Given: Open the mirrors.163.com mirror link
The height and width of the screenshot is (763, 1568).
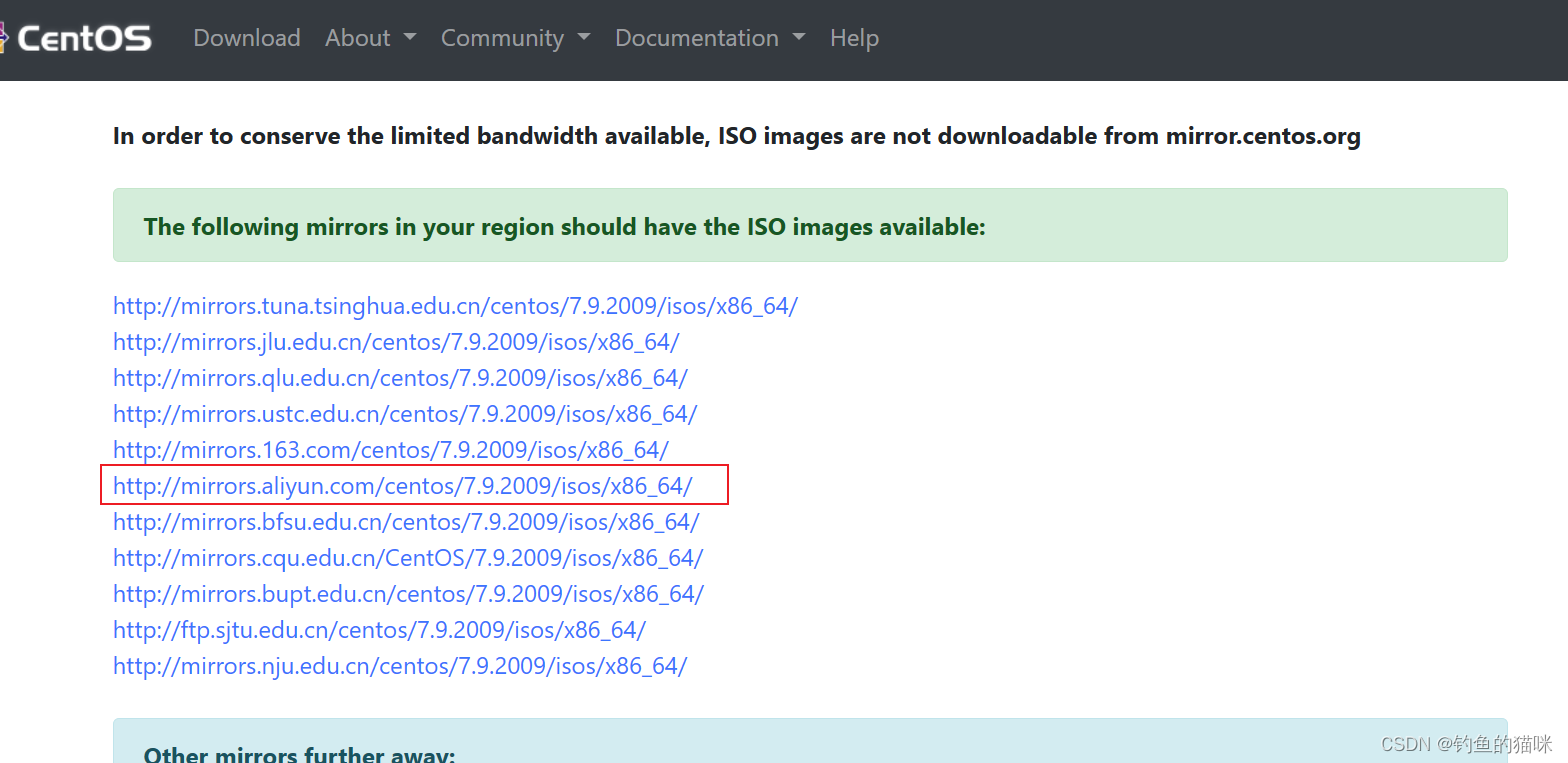Looking at the screenshot, I should (x=391, y=450).
